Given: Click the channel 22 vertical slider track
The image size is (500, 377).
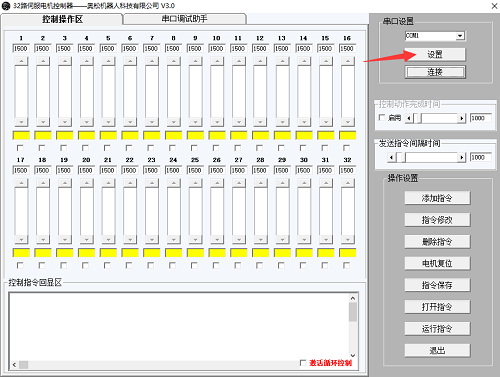Looking at the screenshot, I should point(130,211).
